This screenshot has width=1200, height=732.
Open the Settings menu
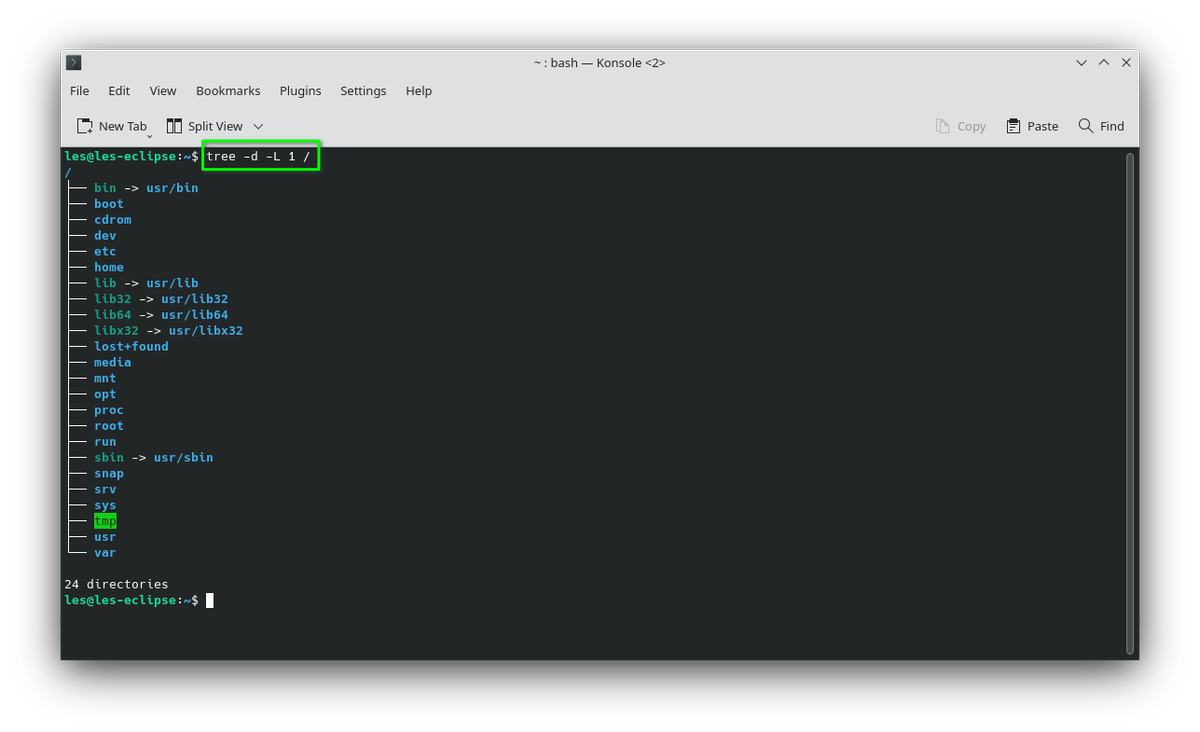click(x=363, y=90)
